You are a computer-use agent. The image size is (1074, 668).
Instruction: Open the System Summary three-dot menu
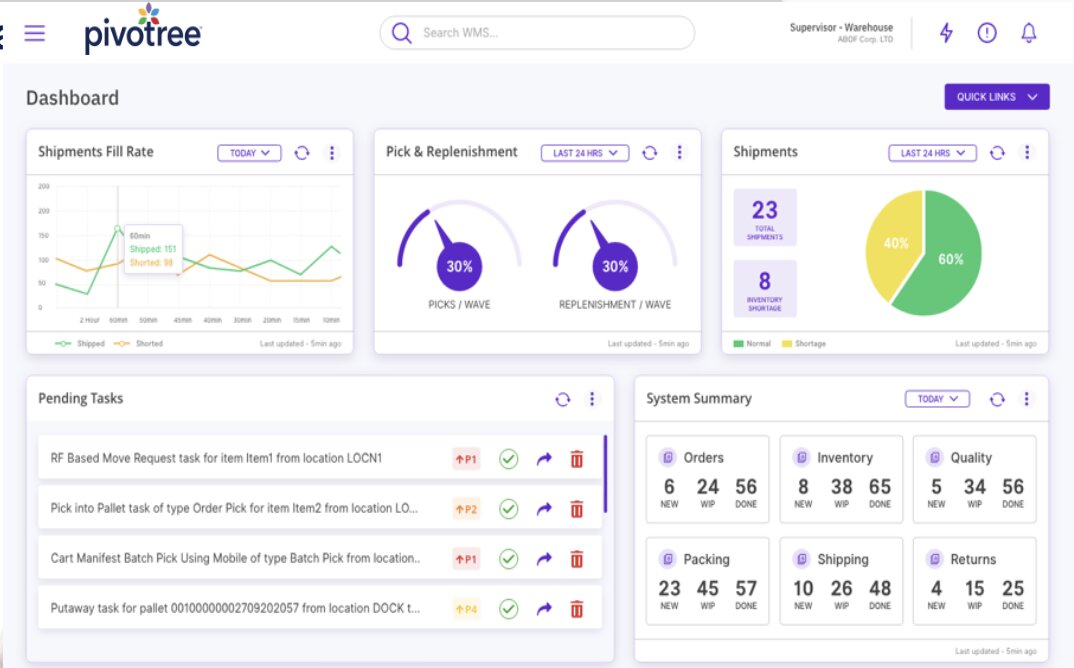(x=1027, y=399)
